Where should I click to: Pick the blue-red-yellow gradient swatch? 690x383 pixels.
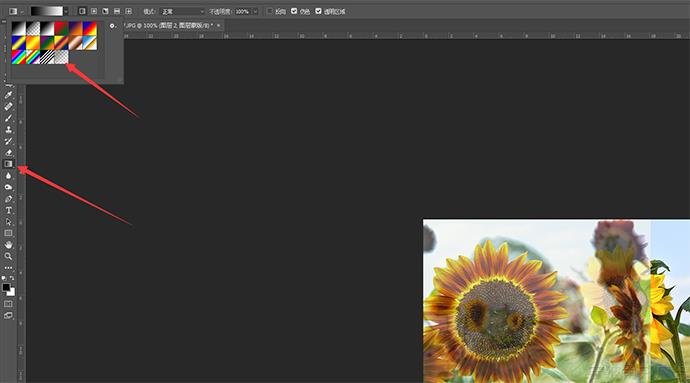pyautogui.click(x=90, y=29)
